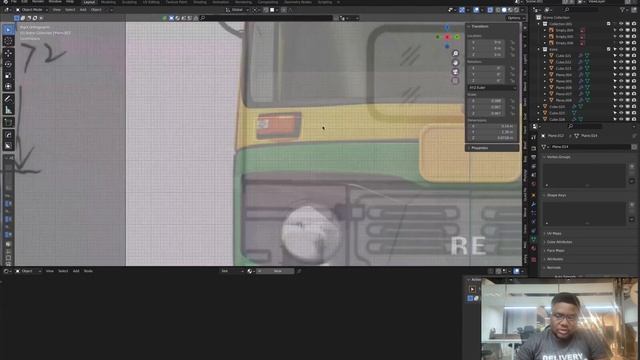
Task: Expand the Properties panel in sidebar
Action: tap(492, 148)
